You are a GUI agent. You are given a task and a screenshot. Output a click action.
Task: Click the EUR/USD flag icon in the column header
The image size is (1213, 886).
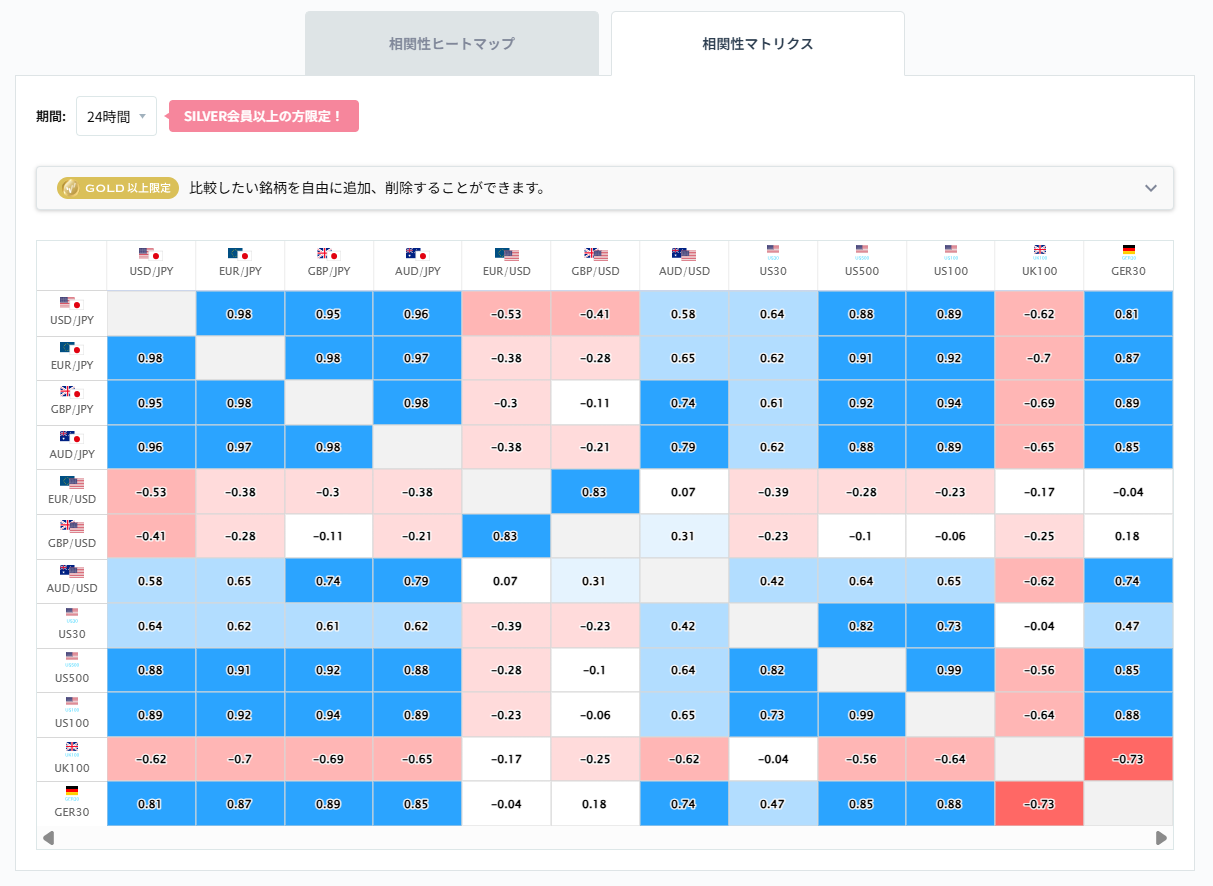(506, 253)
